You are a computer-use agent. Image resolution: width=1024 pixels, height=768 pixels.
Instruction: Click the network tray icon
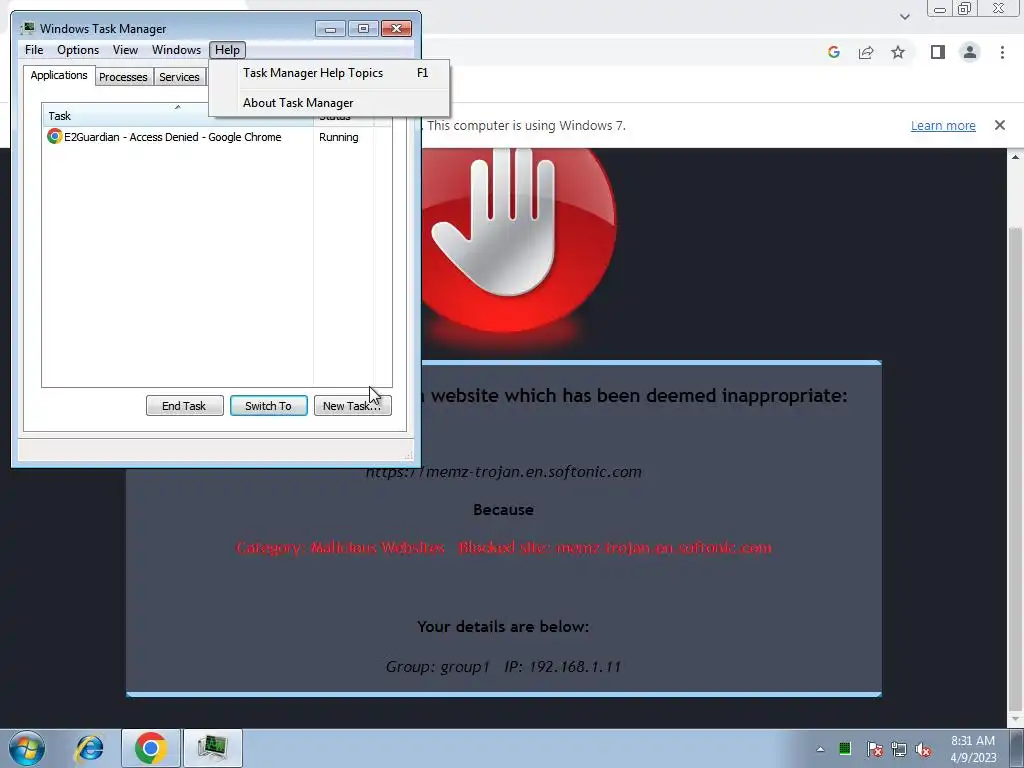pyautogui.click(x=899, y=749)
